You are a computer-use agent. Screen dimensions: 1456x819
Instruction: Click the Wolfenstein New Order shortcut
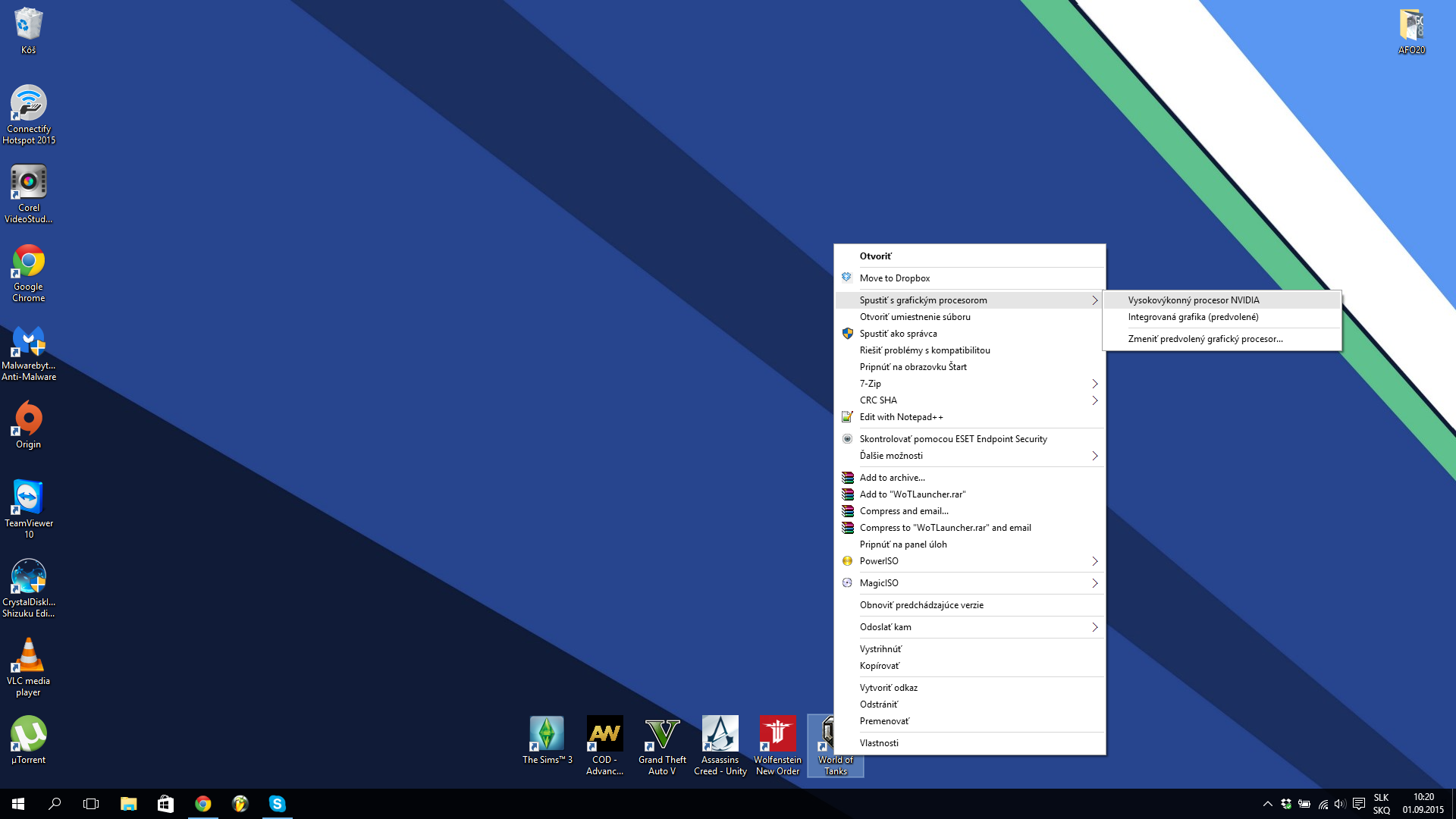coord(777,734)
